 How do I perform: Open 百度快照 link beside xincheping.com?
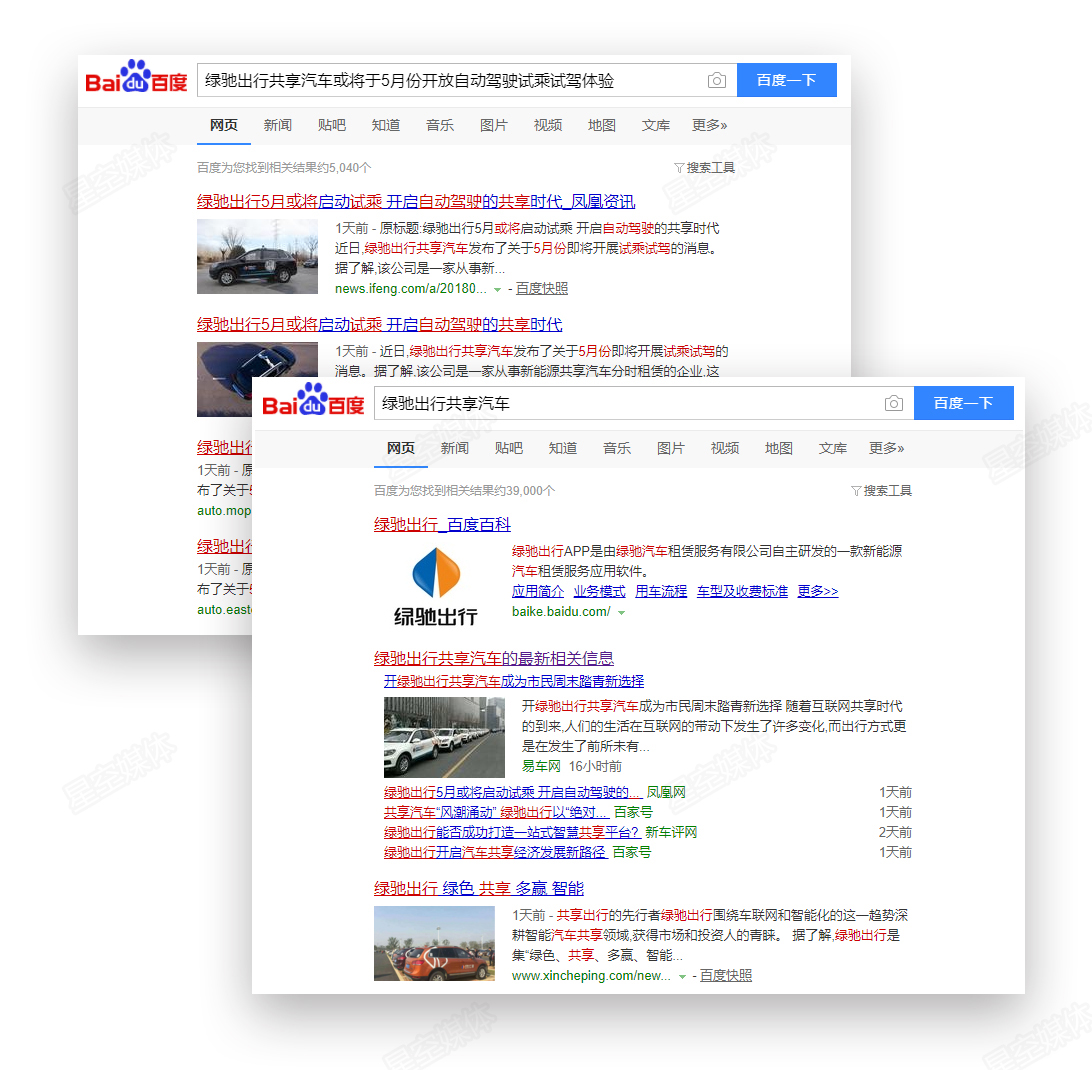tap(726, 976)
